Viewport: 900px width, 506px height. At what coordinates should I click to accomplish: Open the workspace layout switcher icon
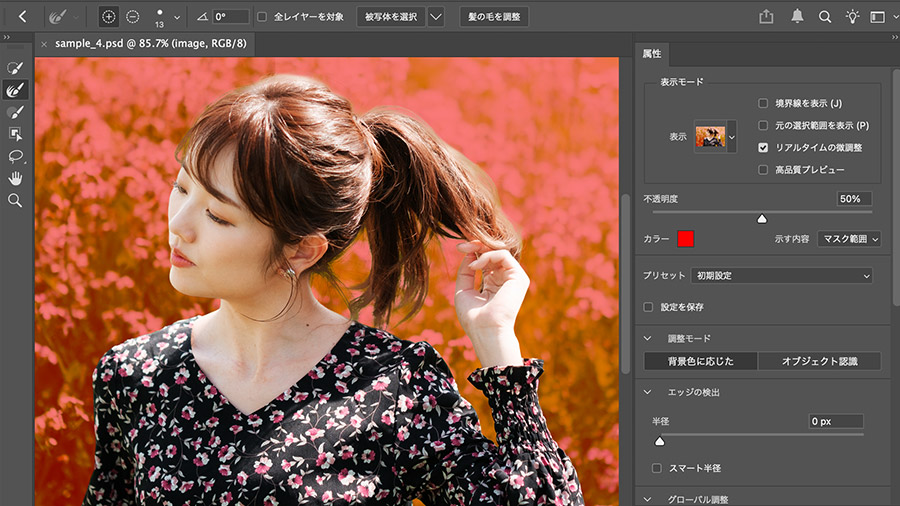tap(877, 17)
